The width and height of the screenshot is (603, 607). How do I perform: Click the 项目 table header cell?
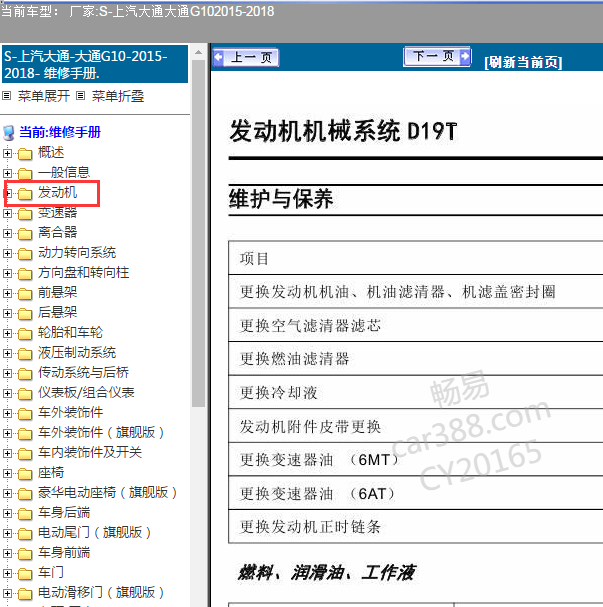[x=416, y=258]
